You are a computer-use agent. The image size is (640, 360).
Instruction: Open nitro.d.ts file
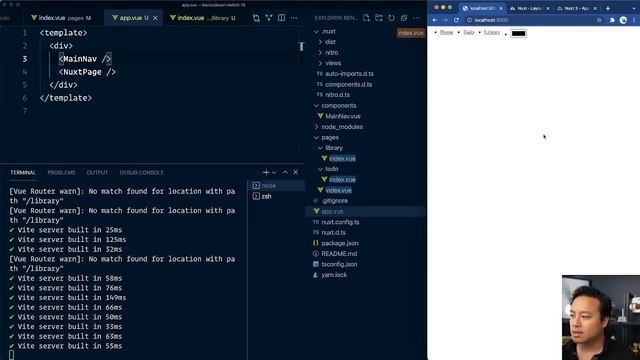(338, 95)
